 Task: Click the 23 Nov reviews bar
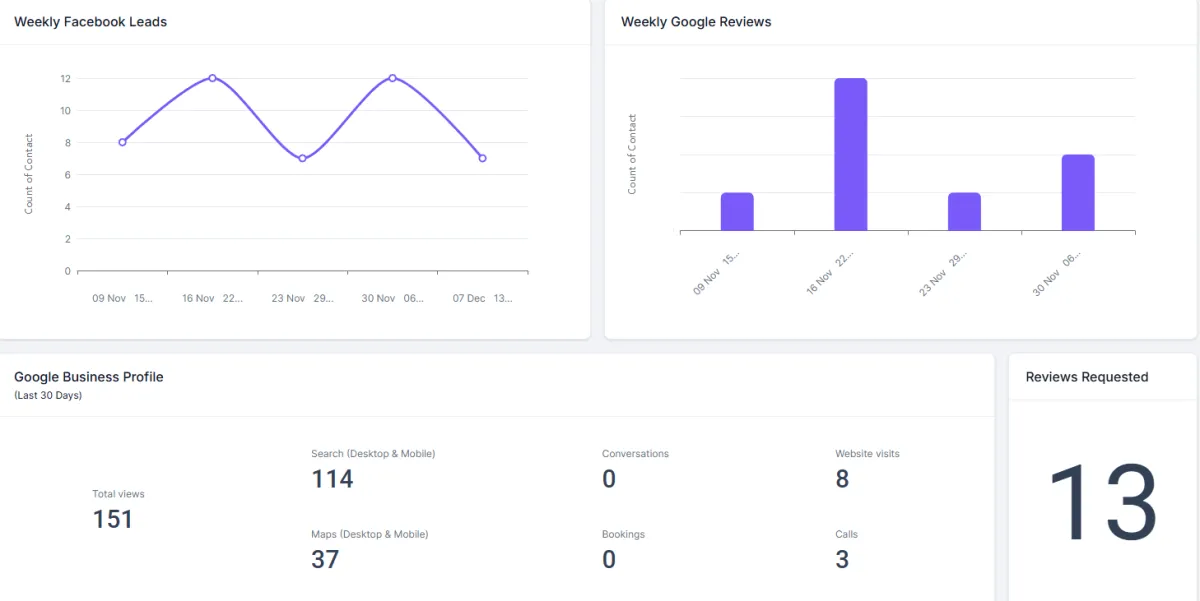tap(963, 210)
